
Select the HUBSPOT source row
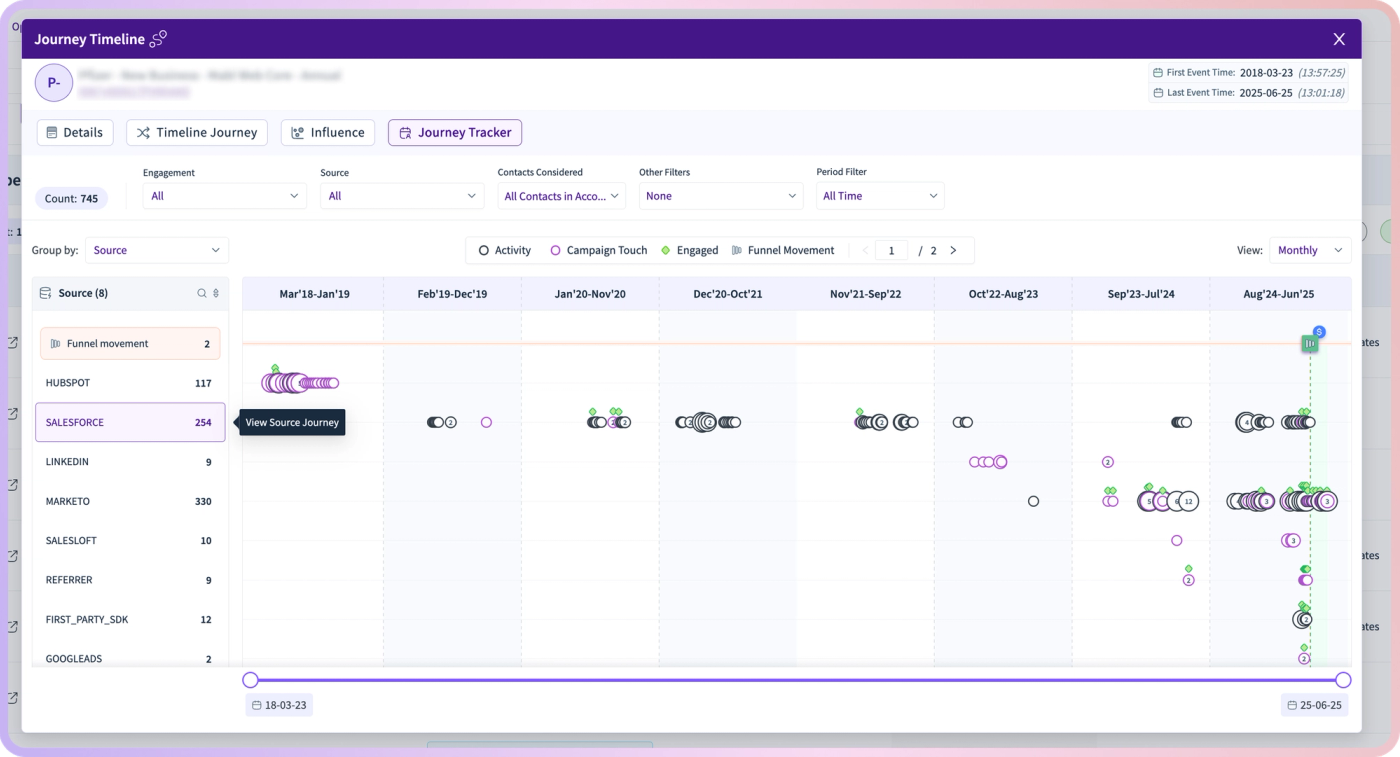[130, 383]
